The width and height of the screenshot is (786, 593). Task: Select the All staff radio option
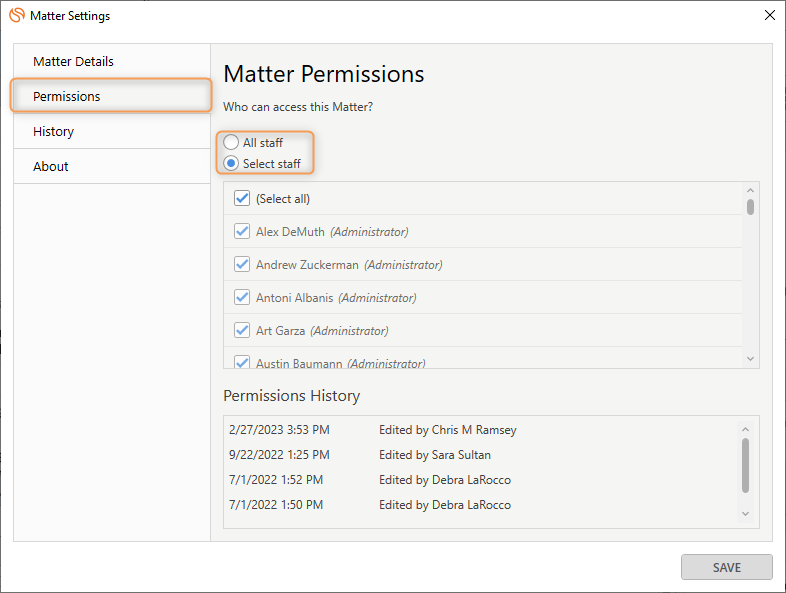[231, 142]
